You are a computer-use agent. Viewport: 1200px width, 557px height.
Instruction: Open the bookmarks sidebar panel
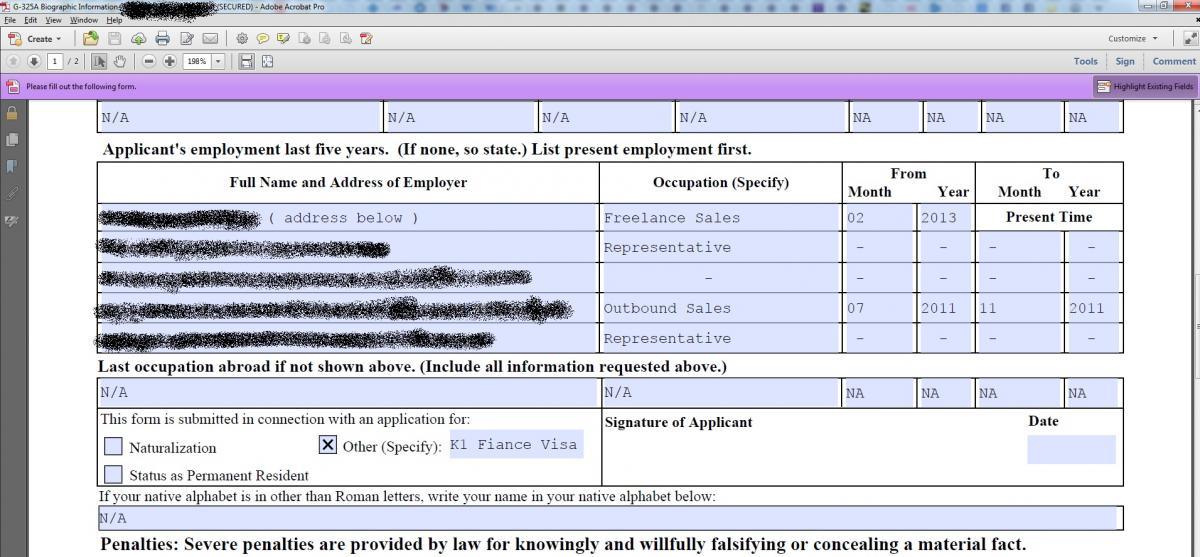[x=12, y=166]
